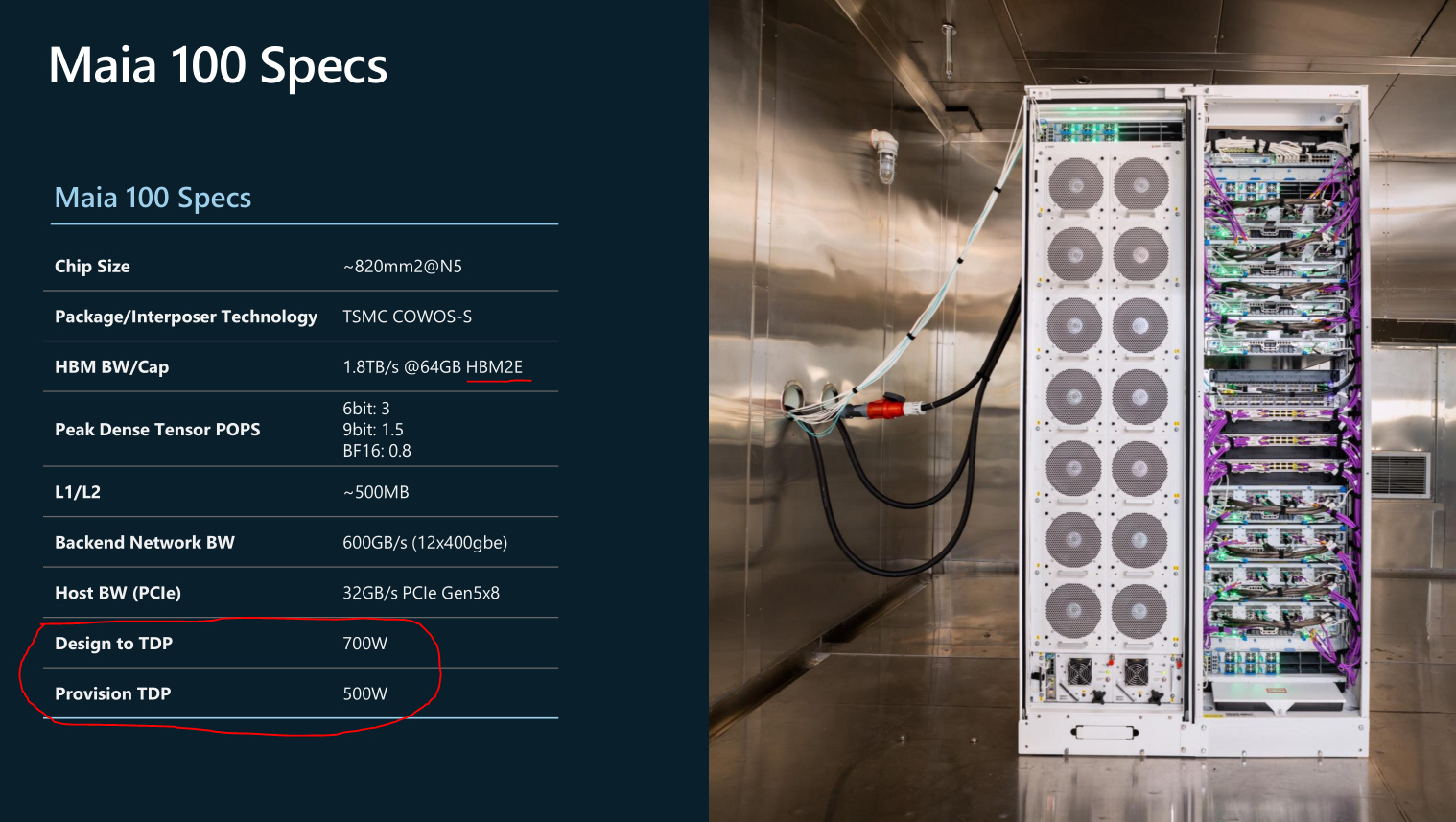
Task: Select the 'TSMC COWOS-S' value
Action: point(408,317)
